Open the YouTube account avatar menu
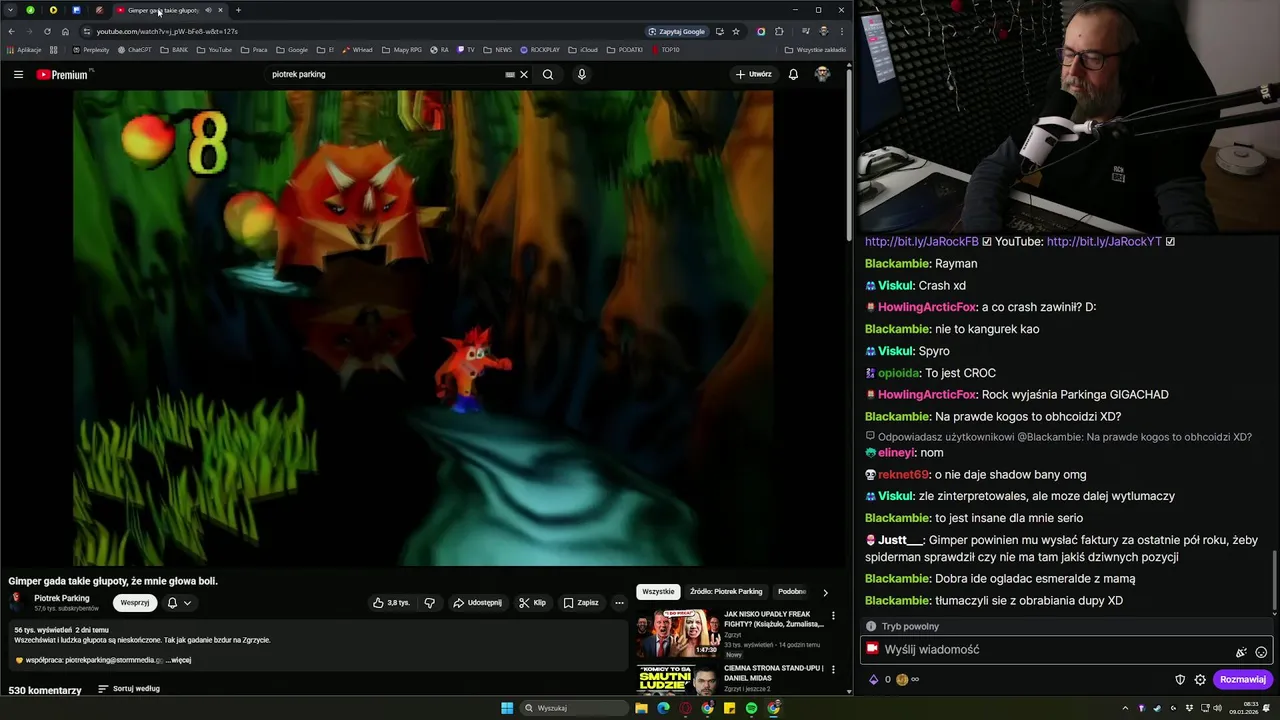1280x720 pixels. coord(822,74)
